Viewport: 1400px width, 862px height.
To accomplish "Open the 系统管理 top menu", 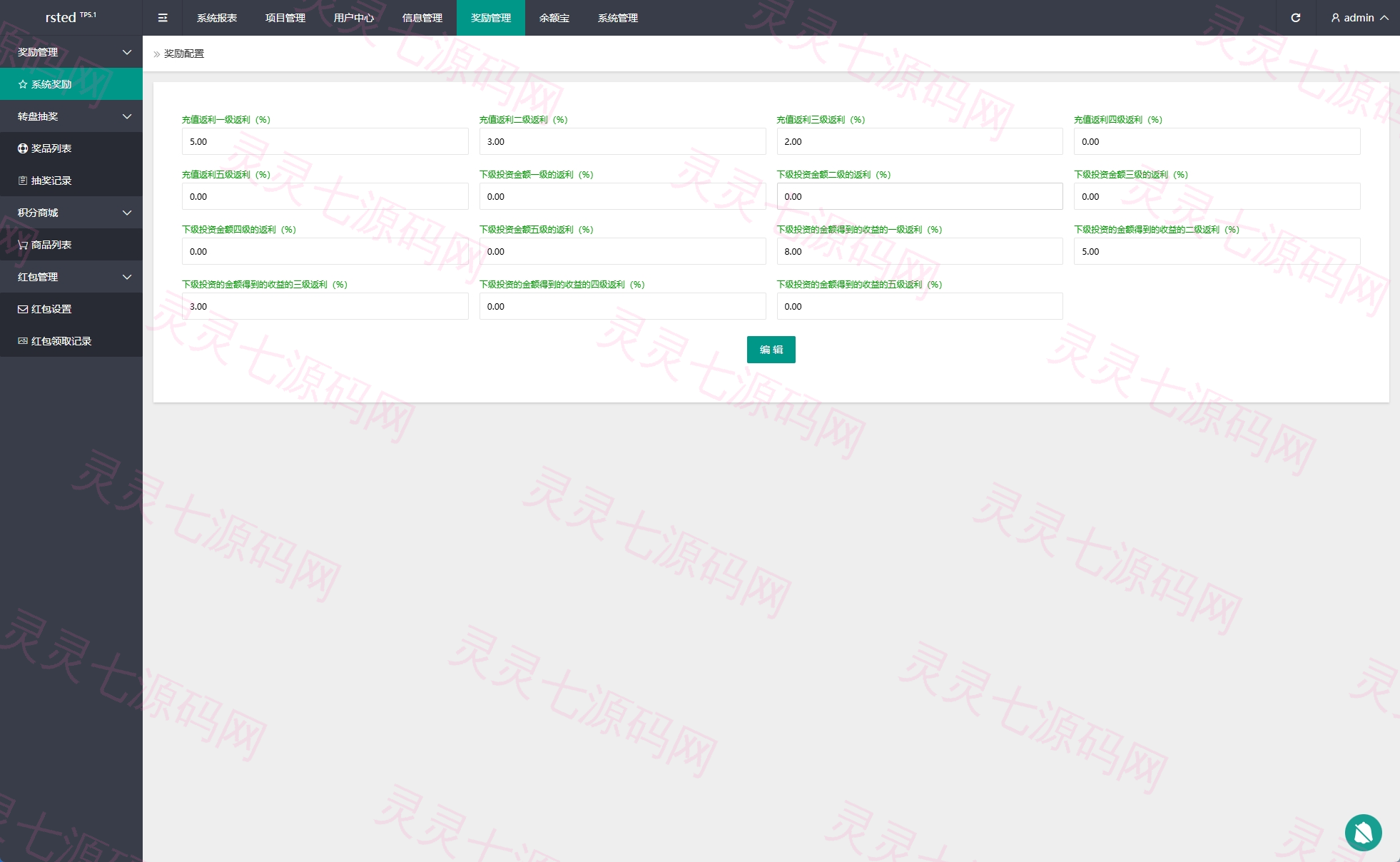I will click(x=618, y=18).
